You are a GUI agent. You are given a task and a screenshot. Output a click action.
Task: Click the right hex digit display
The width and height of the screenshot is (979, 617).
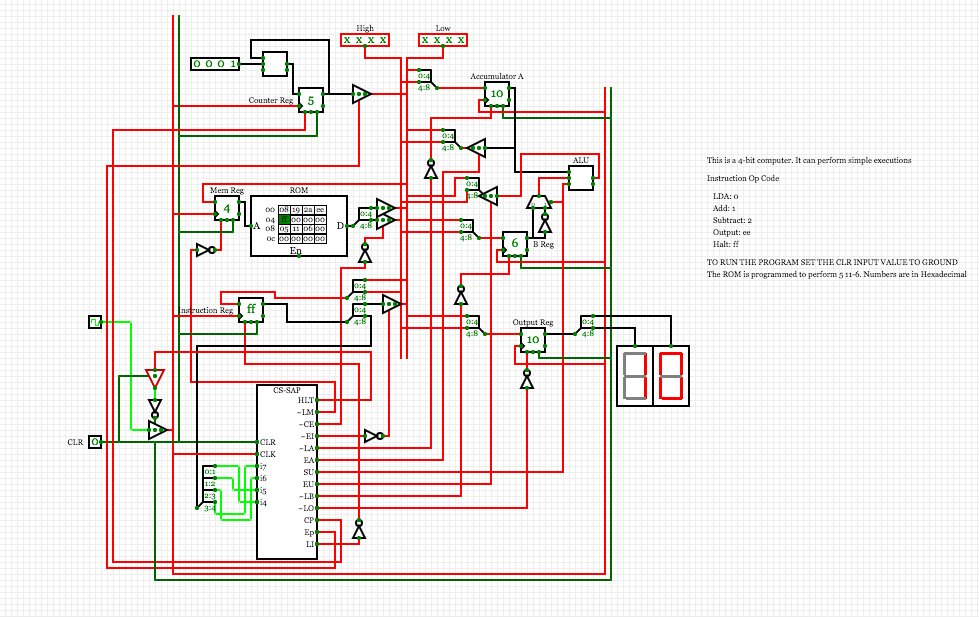point(671,376)
